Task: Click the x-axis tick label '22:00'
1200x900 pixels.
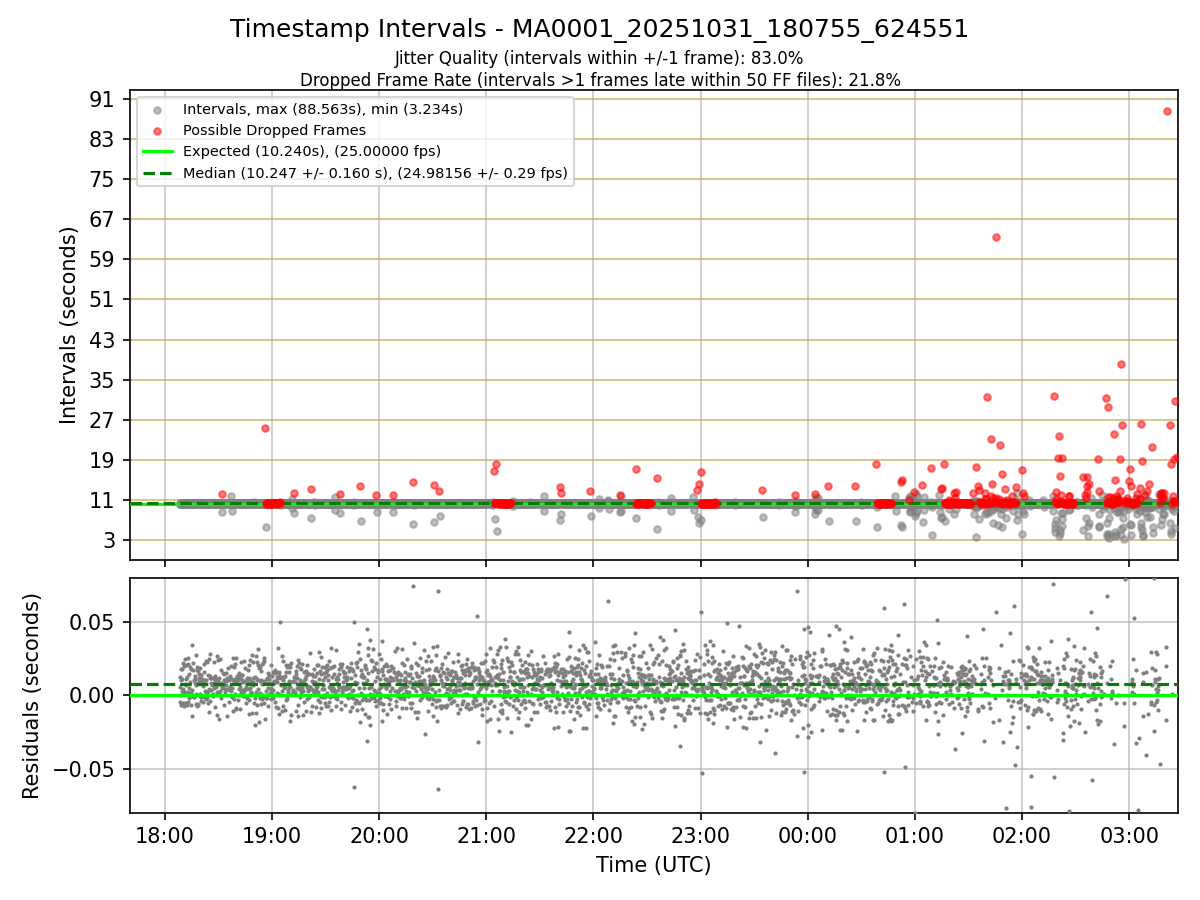Action: 593,837
